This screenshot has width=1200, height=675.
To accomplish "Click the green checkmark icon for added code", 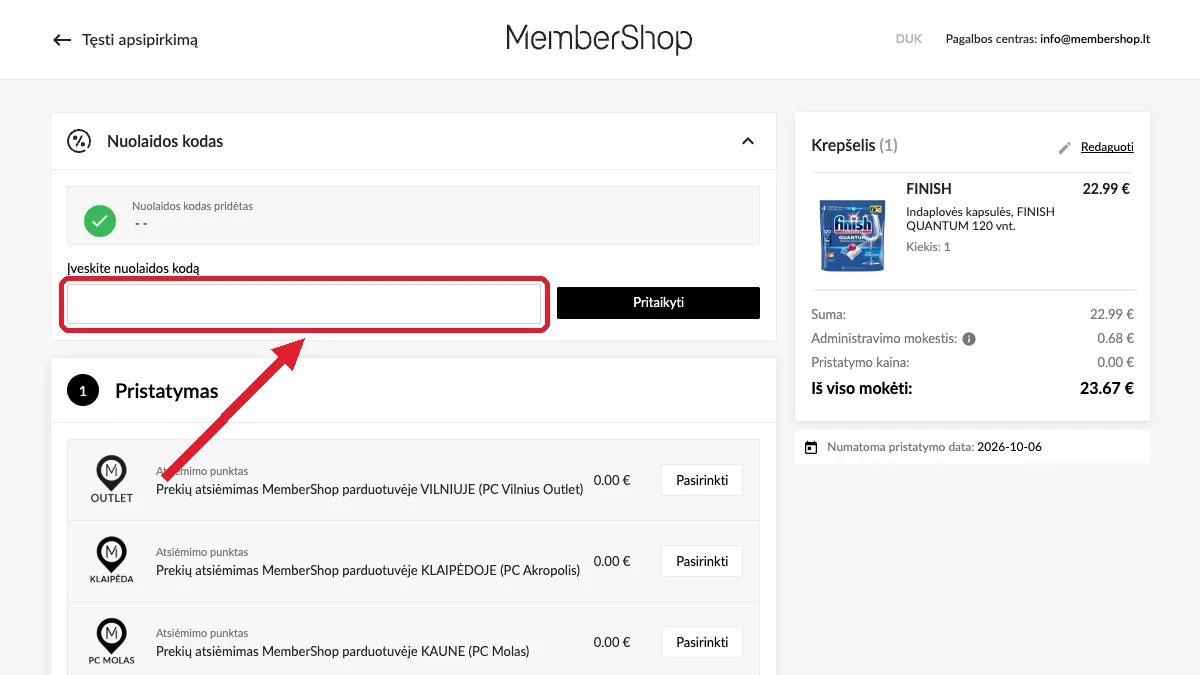I will (x=99, y=220).
